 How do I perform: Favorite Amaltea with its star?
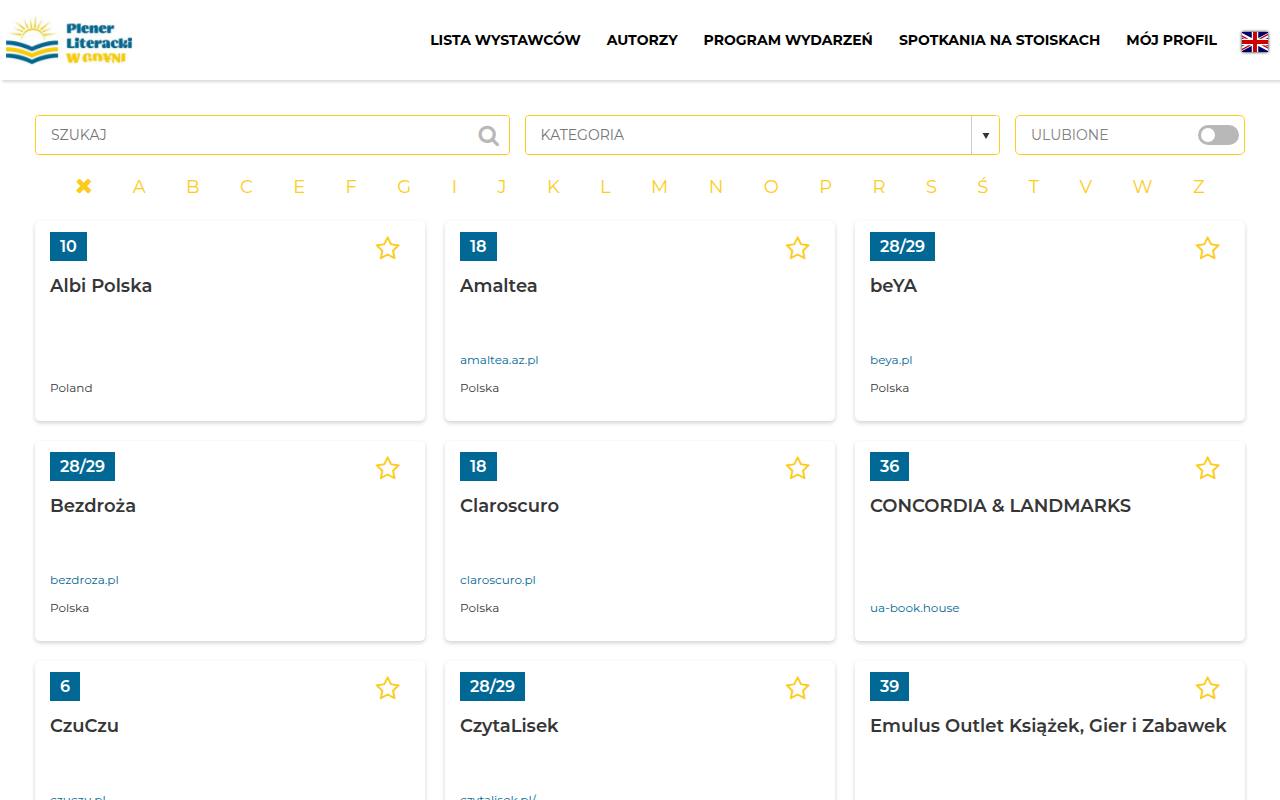[x=797, y=248]
